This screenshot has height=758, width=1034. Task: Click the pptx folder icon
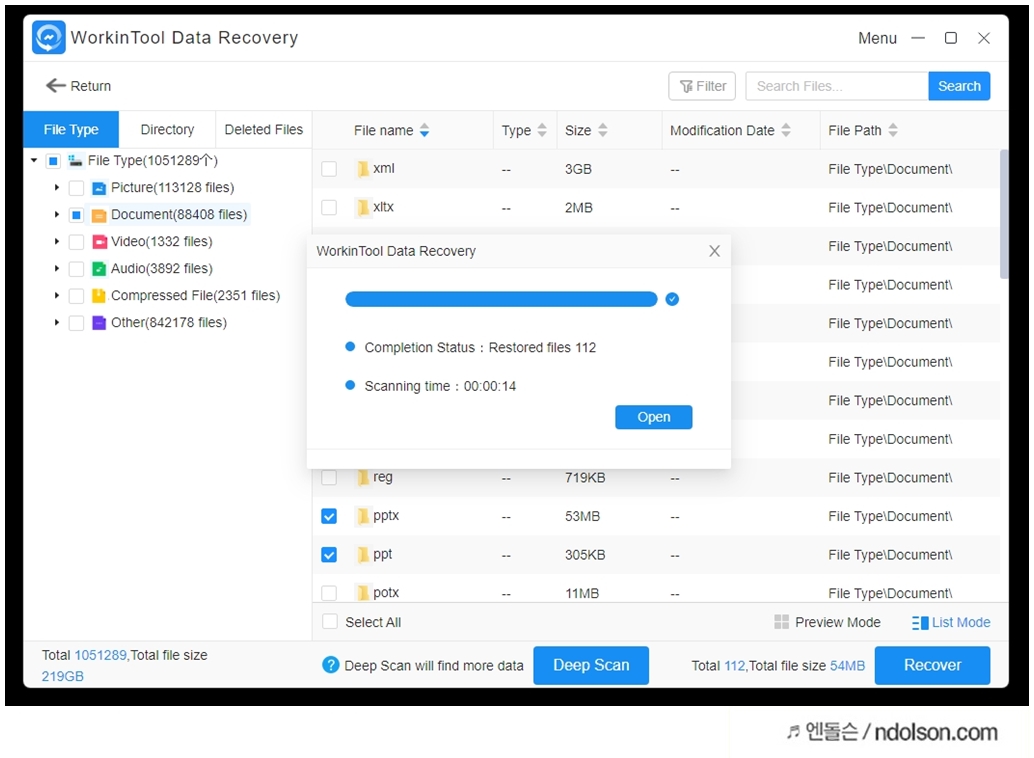(x=363, y=516)
